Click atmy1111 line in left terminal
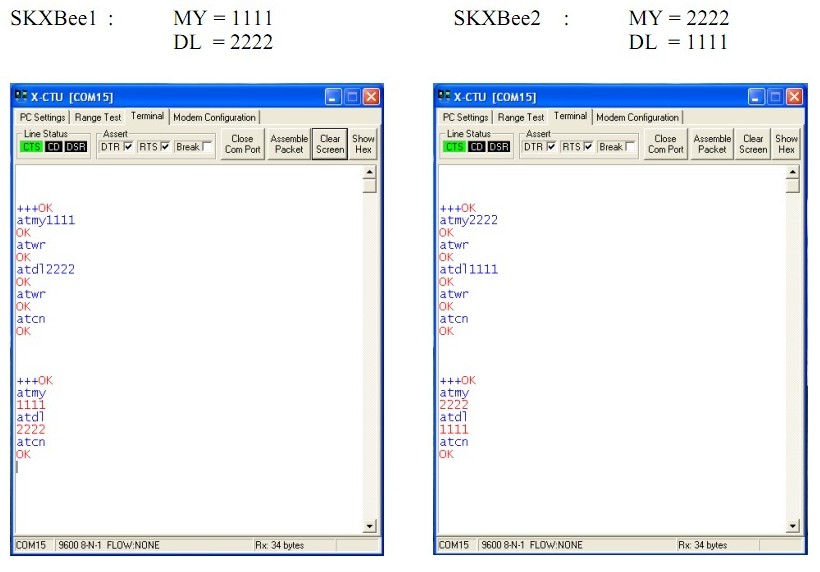The image size is (820, 572). coord(46,220)
